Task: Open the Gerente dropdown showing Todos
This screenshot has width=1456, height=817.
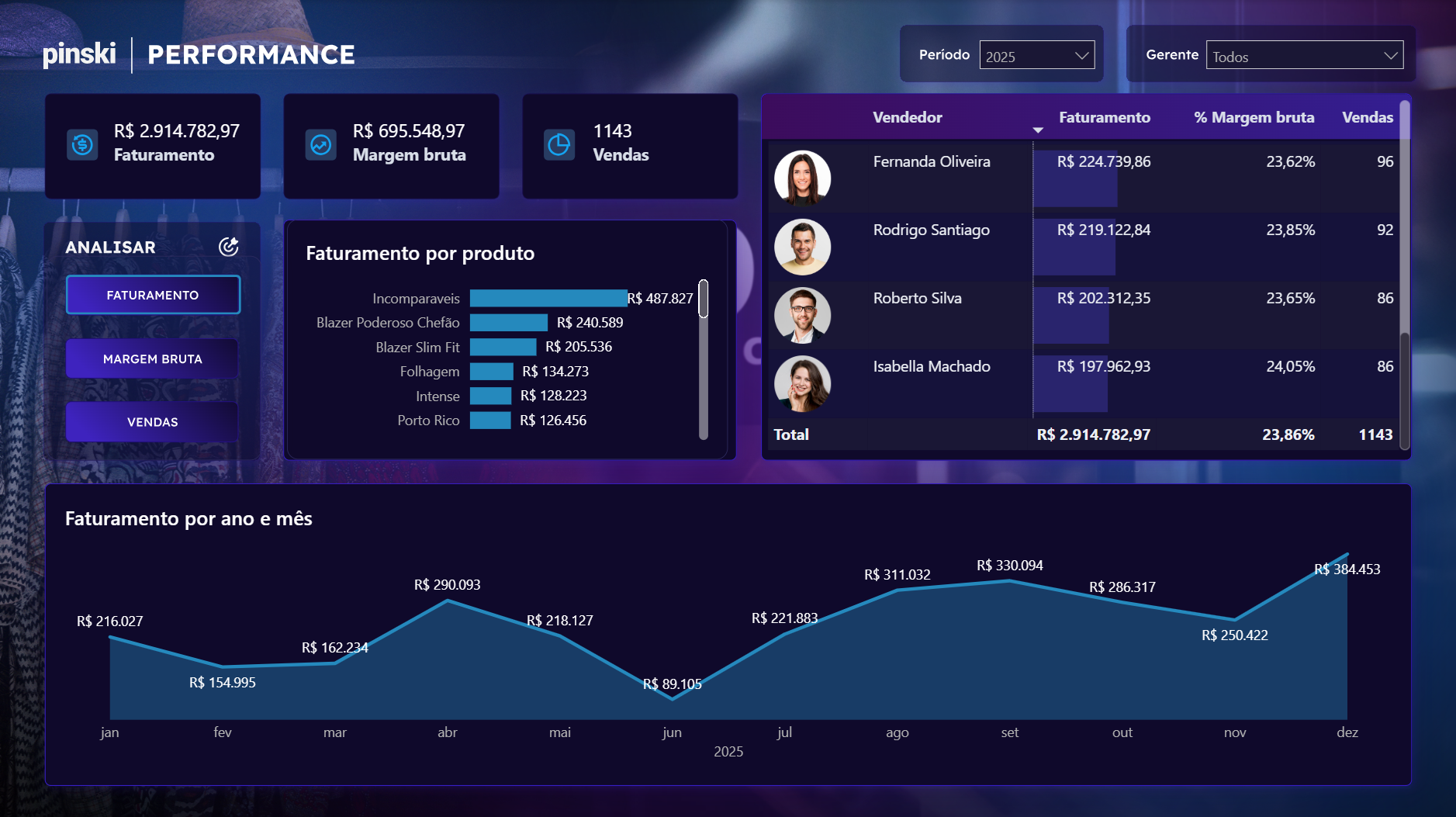Action: coord(1306,56)
